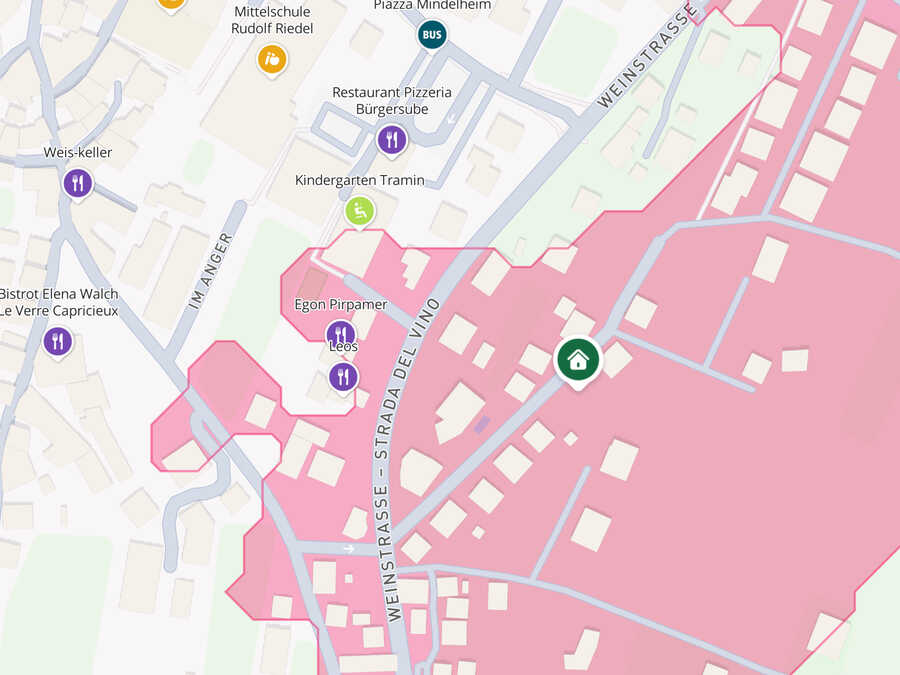900x675 pixels.
Task: Click the Piazza Mindelheim label
Action: [x=432, y=5]
